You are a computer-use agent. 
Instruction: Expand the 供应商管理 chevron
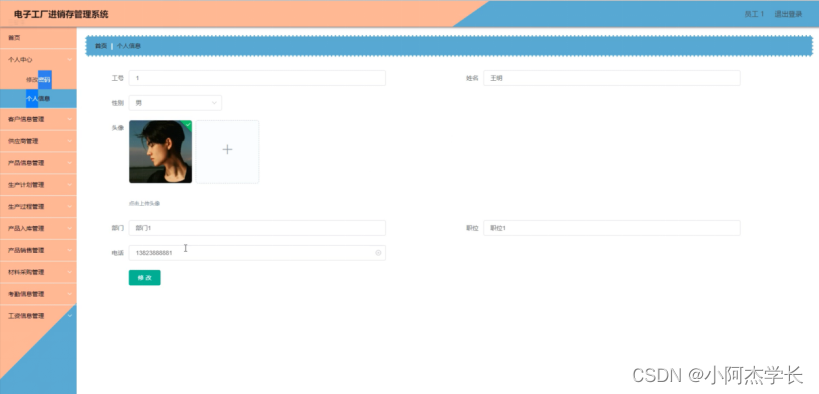[69, 142]
